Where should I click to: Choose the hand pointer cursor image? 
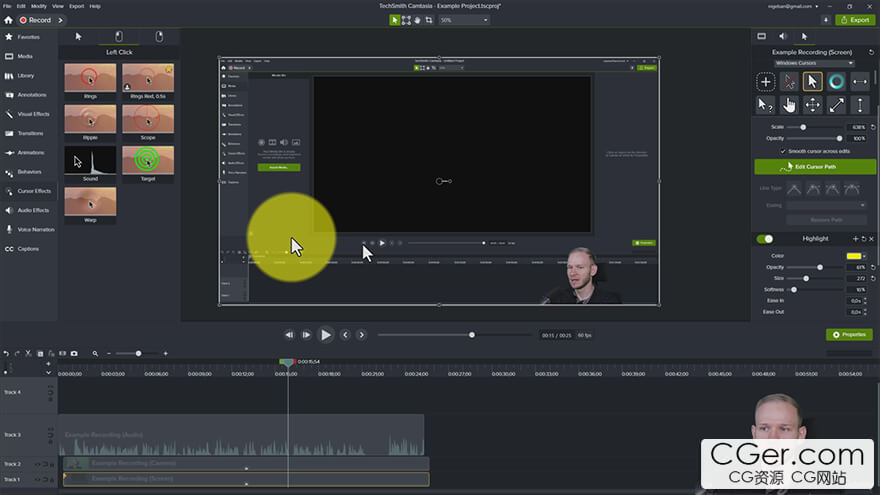pos(789,105)
